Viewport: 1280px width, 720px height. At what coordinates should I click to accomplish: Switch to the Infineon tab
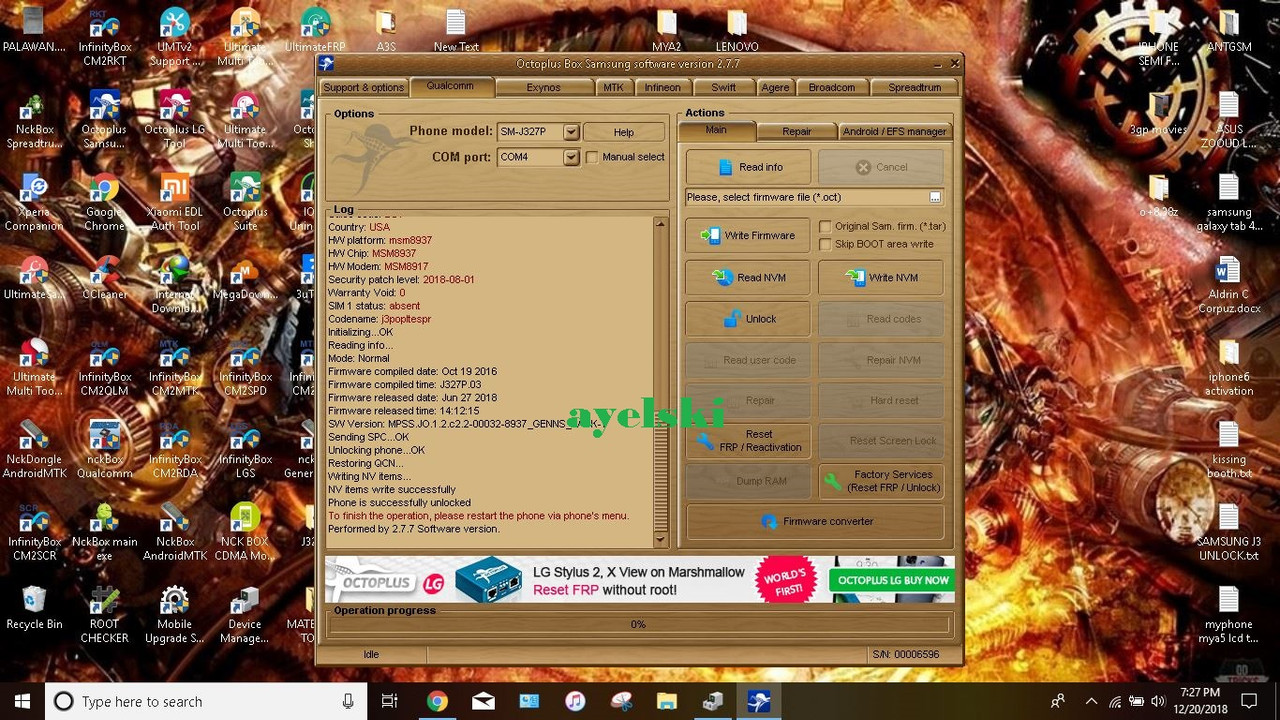pos(662,88)
